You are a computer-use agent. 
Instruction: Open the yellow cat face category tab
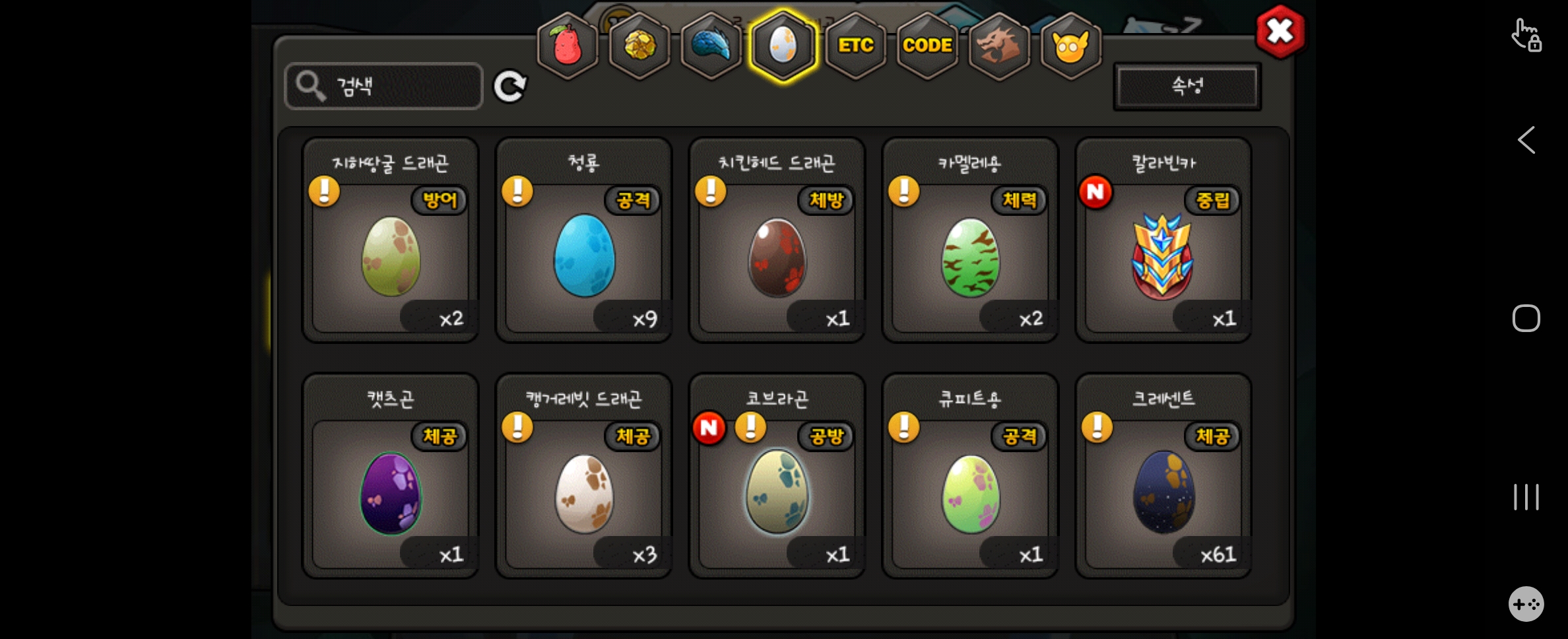[1071, 46]
